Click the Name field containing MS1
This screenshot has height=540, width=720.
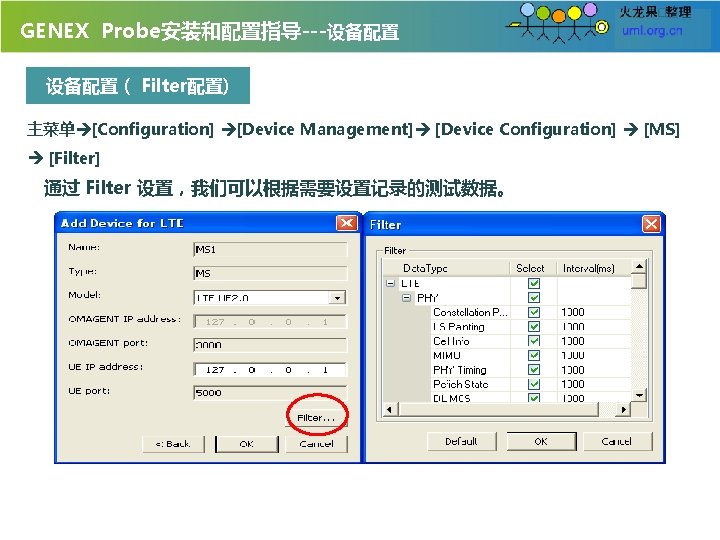click(x=270, y=249)
